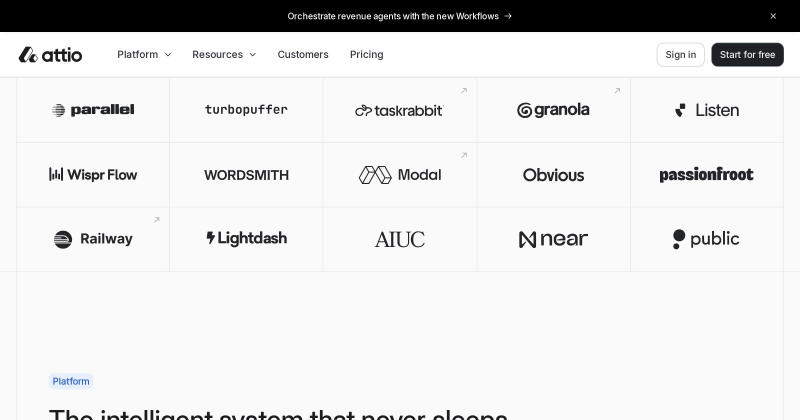Click the passionfroot logo tile
This screenshot has height=420, width=800.
coord(707,175)
